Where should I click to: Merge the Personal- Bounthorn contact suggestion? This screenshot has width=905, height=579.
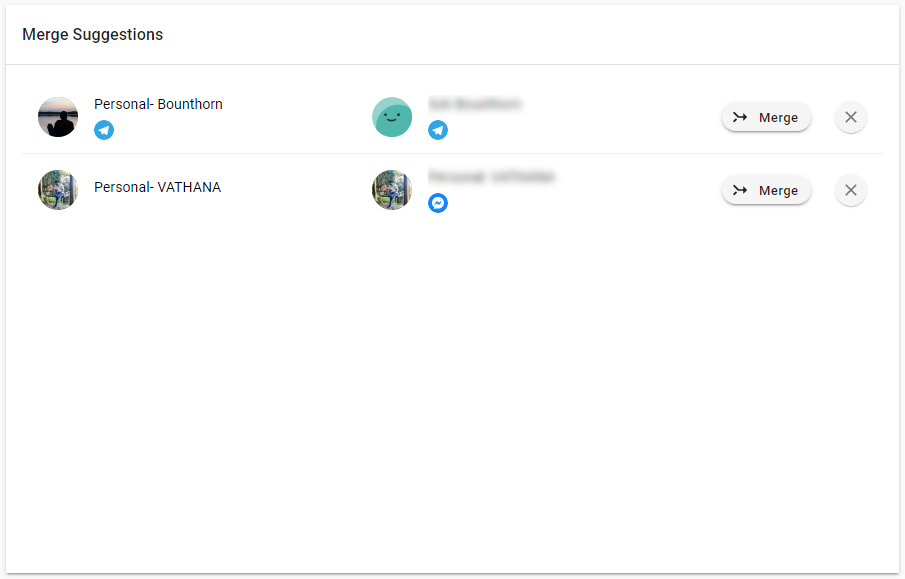coord(766,117)
